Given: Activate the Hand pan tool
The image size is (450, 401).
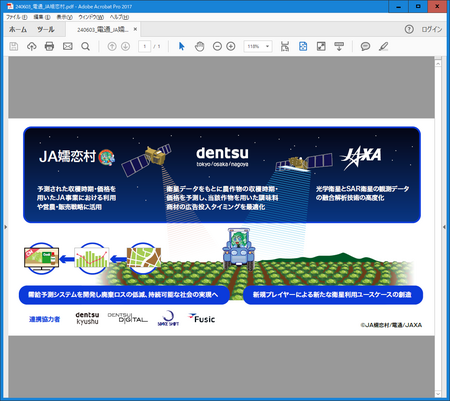Looking at the screenshot, I should point(199,46).
